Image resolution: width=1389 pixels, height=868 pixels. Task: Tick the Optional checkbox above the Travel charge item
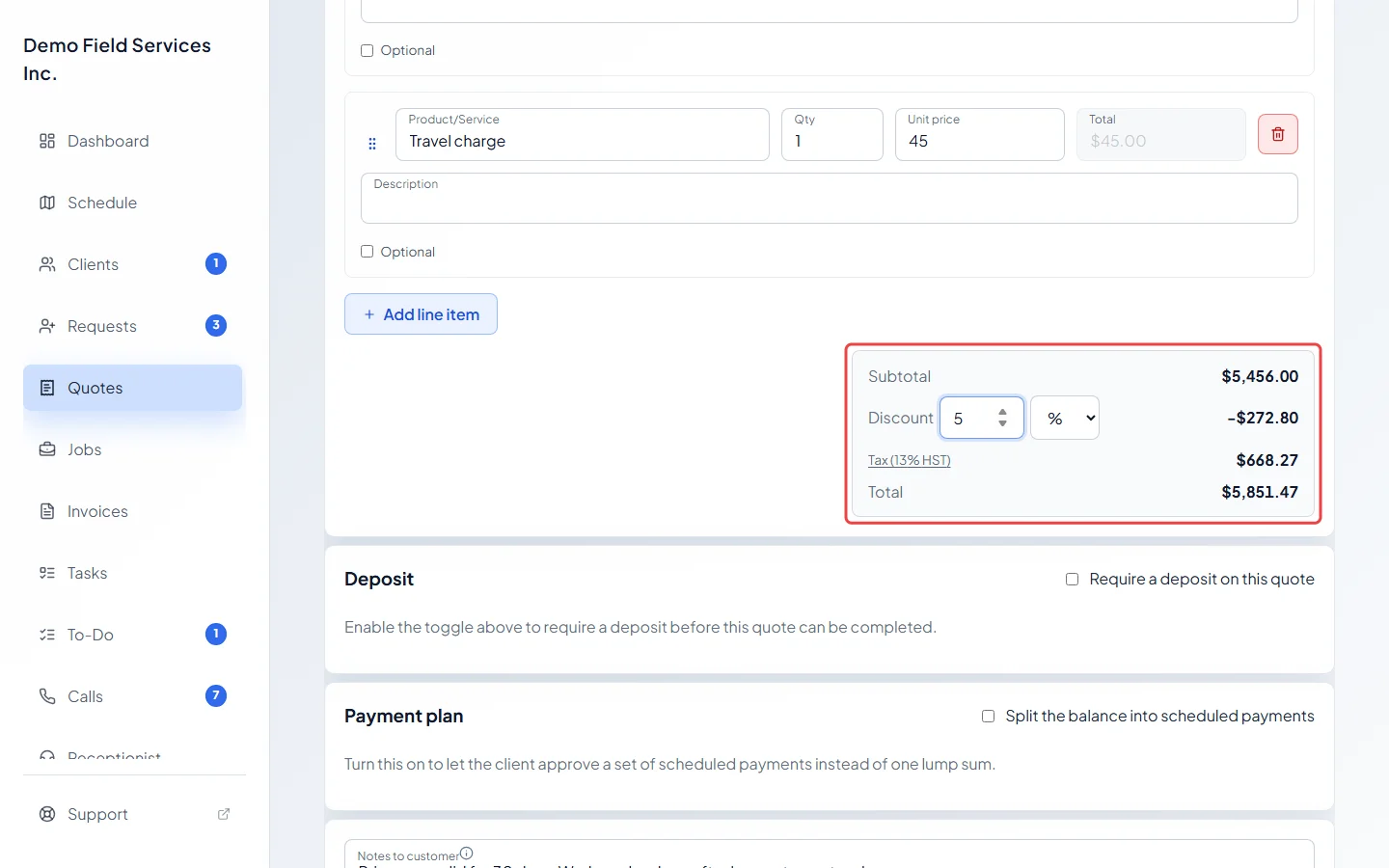(368, 50)
